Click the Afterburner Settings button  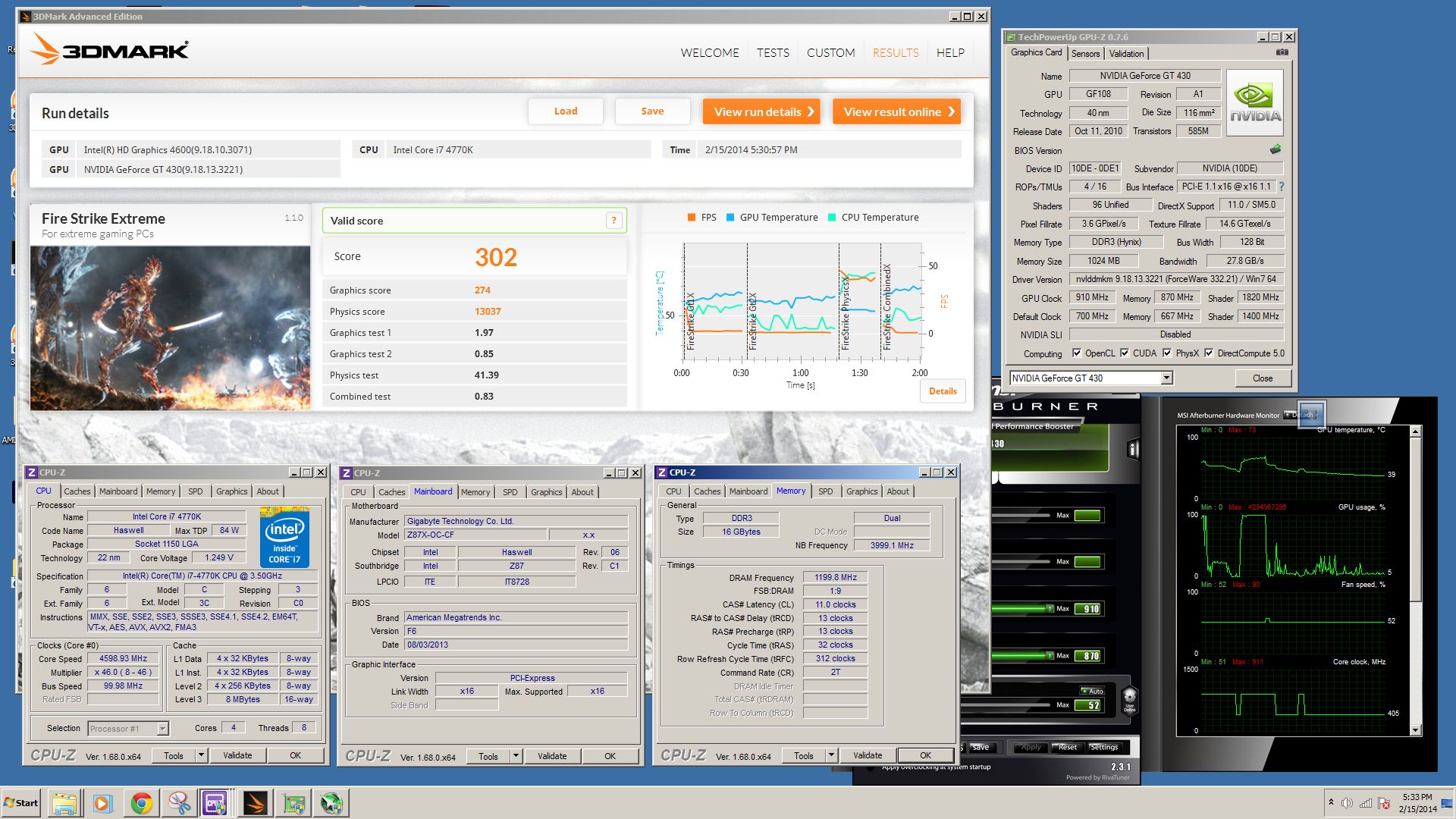pyautogui.click(x=1103, y=747)
